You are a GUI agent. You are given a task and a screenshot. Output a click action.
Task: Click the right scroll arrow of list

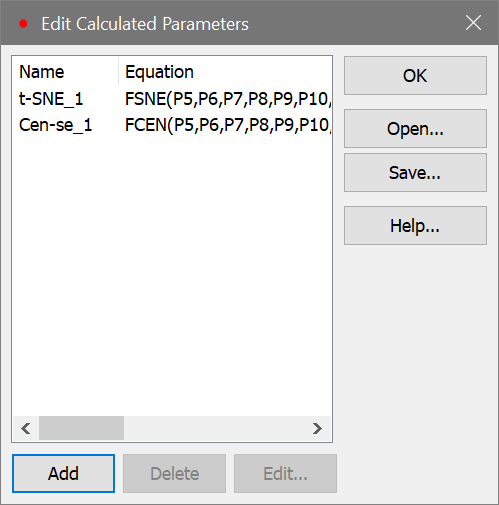318,428
